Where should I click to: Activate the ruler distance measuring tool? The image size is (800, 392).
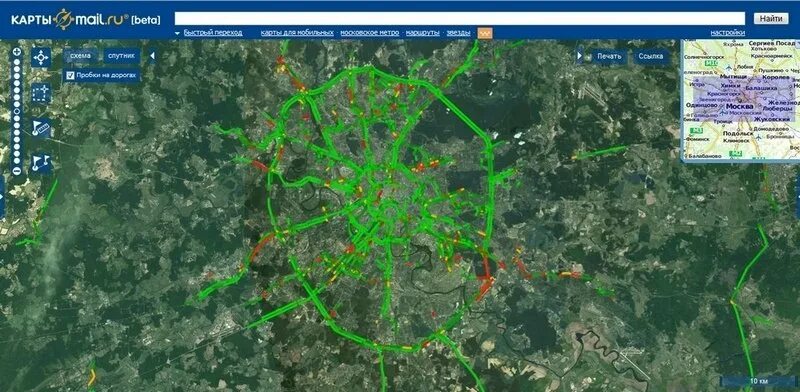tap(41, 128)
